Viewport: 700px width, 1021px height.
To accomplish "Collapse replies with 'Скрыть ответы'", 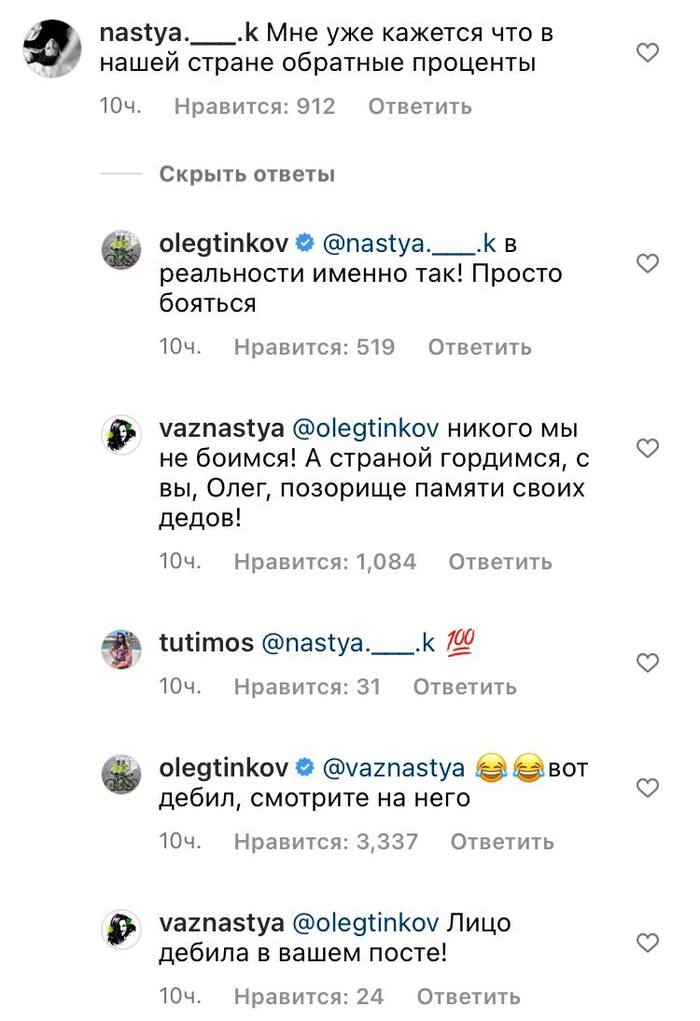I will 246,175.
